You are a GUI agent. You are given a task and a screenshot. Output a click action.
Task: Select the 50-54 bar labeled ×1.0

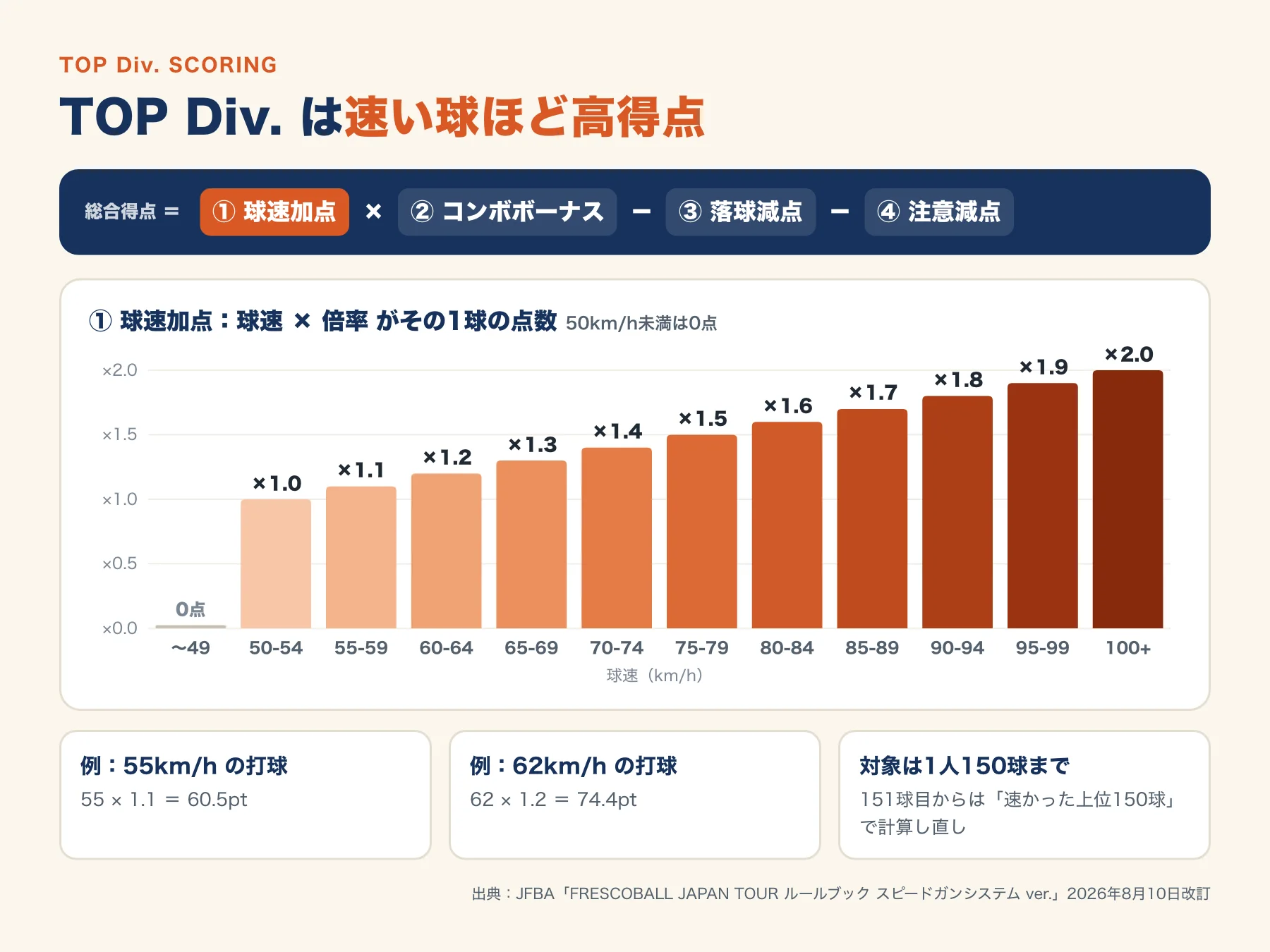tap(276, 563)
